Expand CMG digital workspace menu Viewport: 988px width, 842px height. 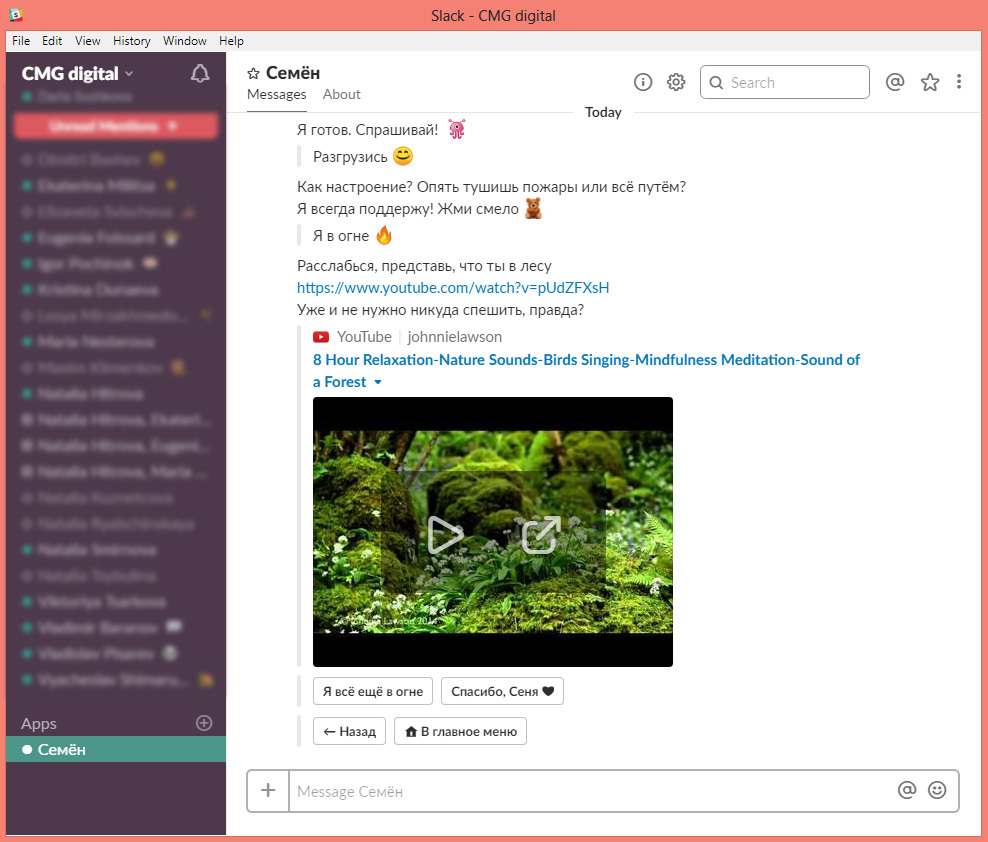coord(78,74)
